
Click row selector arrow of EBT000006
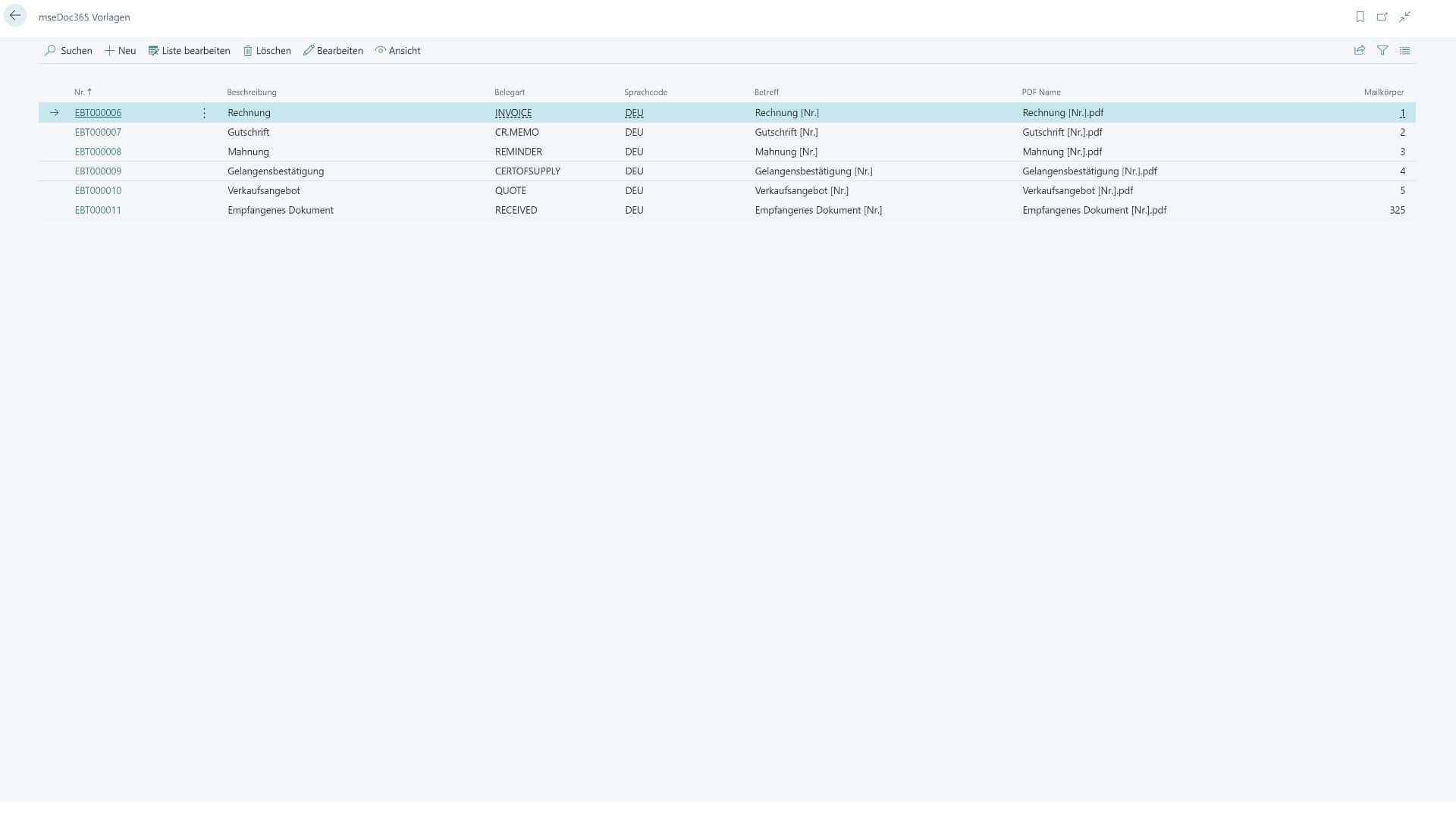click(55, 113)
